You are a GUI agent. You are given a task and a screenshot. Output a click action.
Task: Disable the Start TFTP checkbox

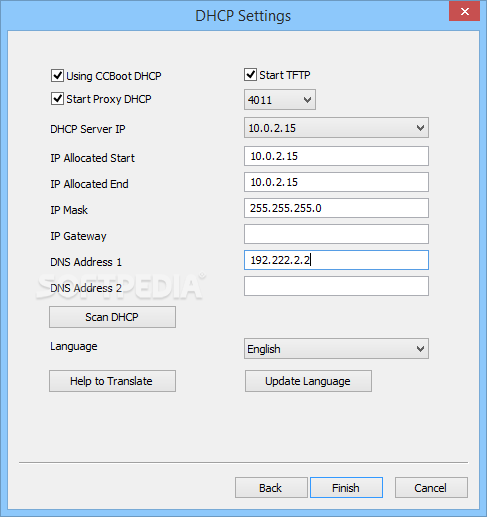coord(250,75)
